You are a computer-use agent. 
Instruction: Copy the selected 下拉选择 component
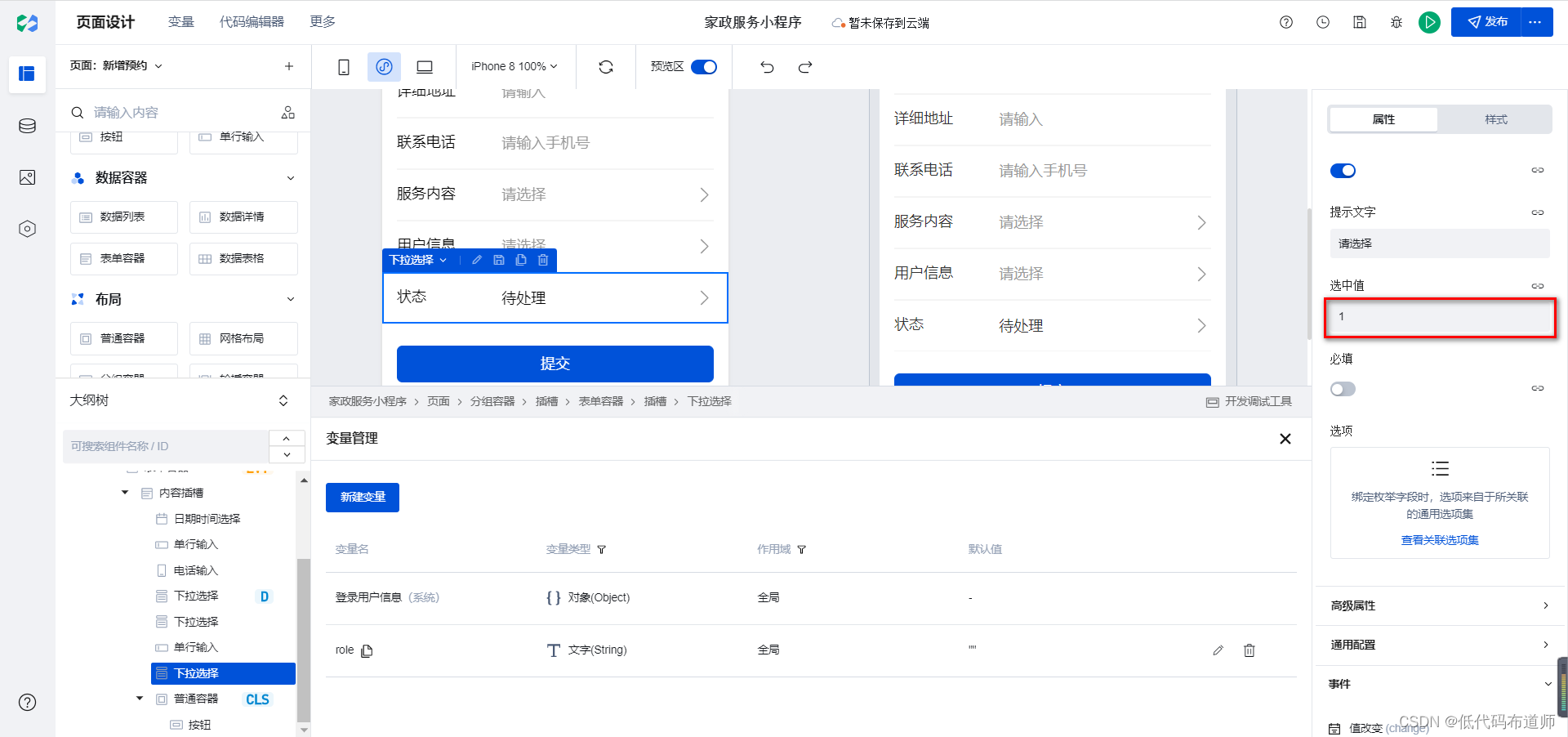click(x=521, y=260)
